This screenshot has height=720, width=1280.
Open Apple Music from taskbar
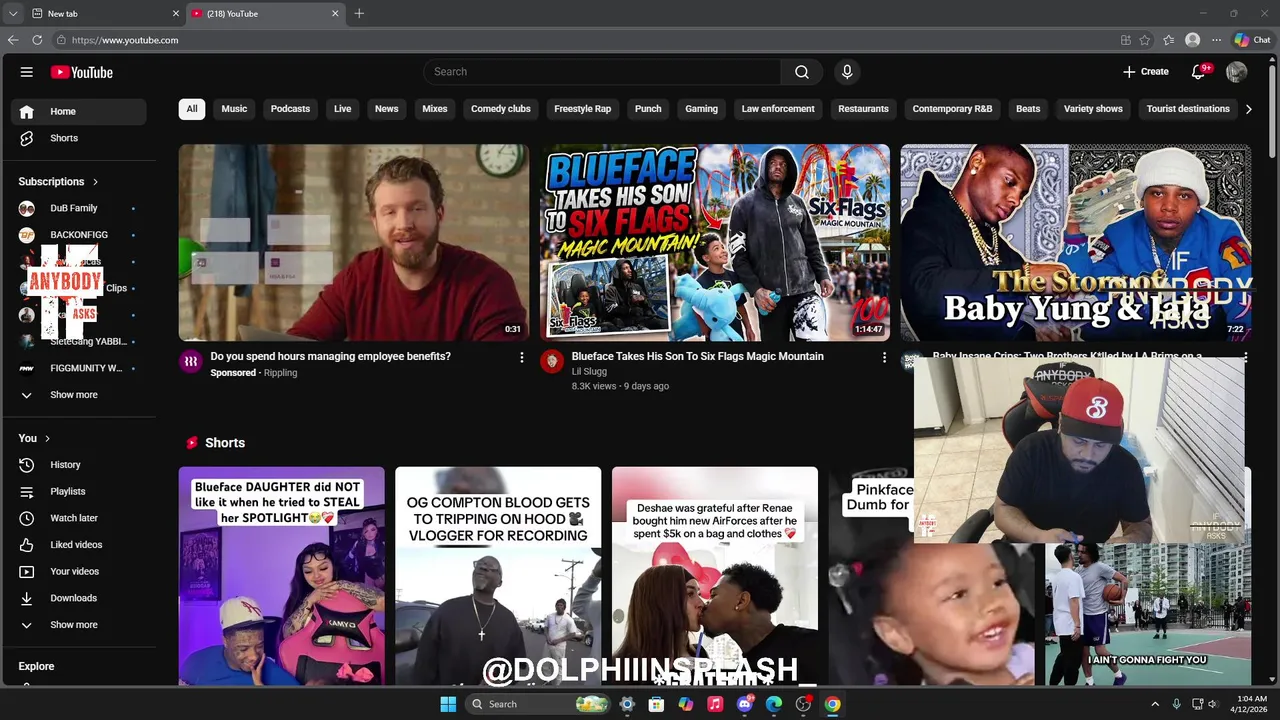point(715,704)
